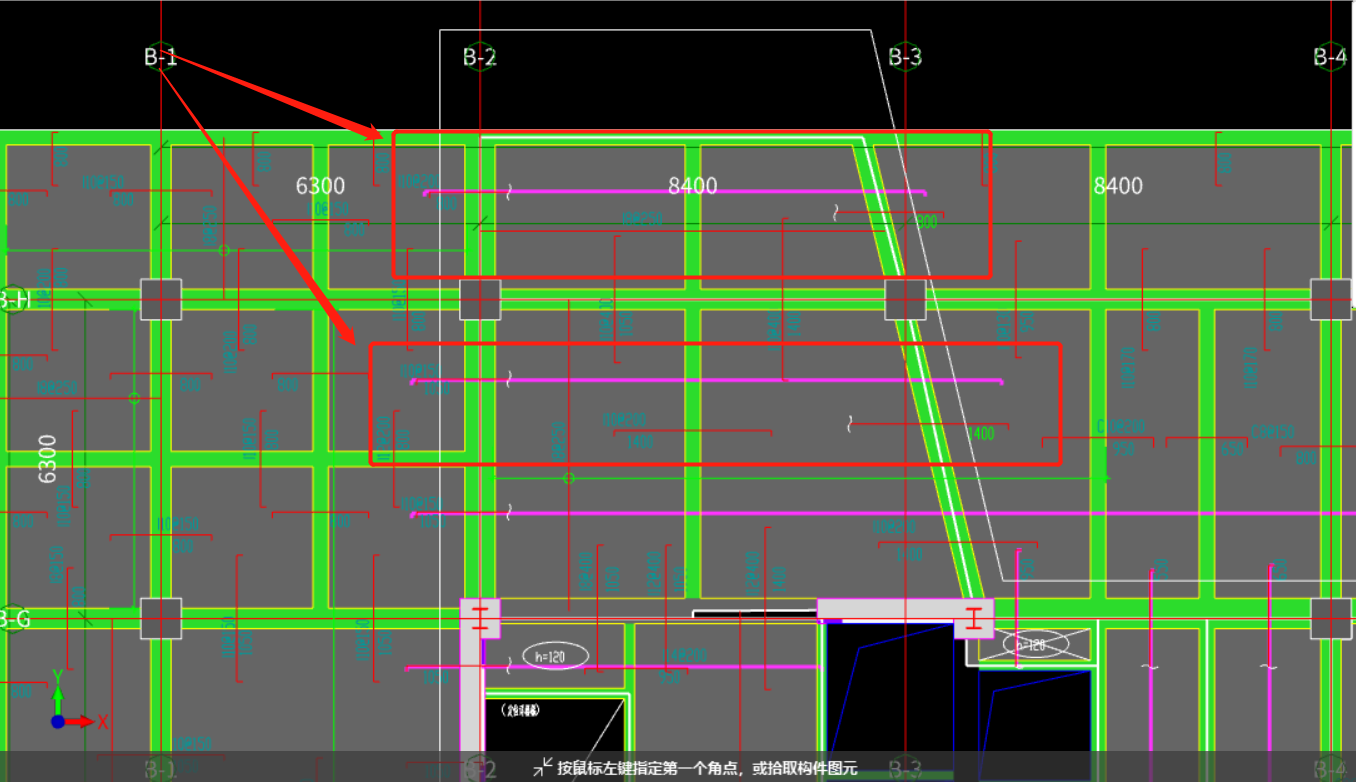Select the top B-4 axis label
This screenshot has width=1356, height=782.
[1330, 57]
